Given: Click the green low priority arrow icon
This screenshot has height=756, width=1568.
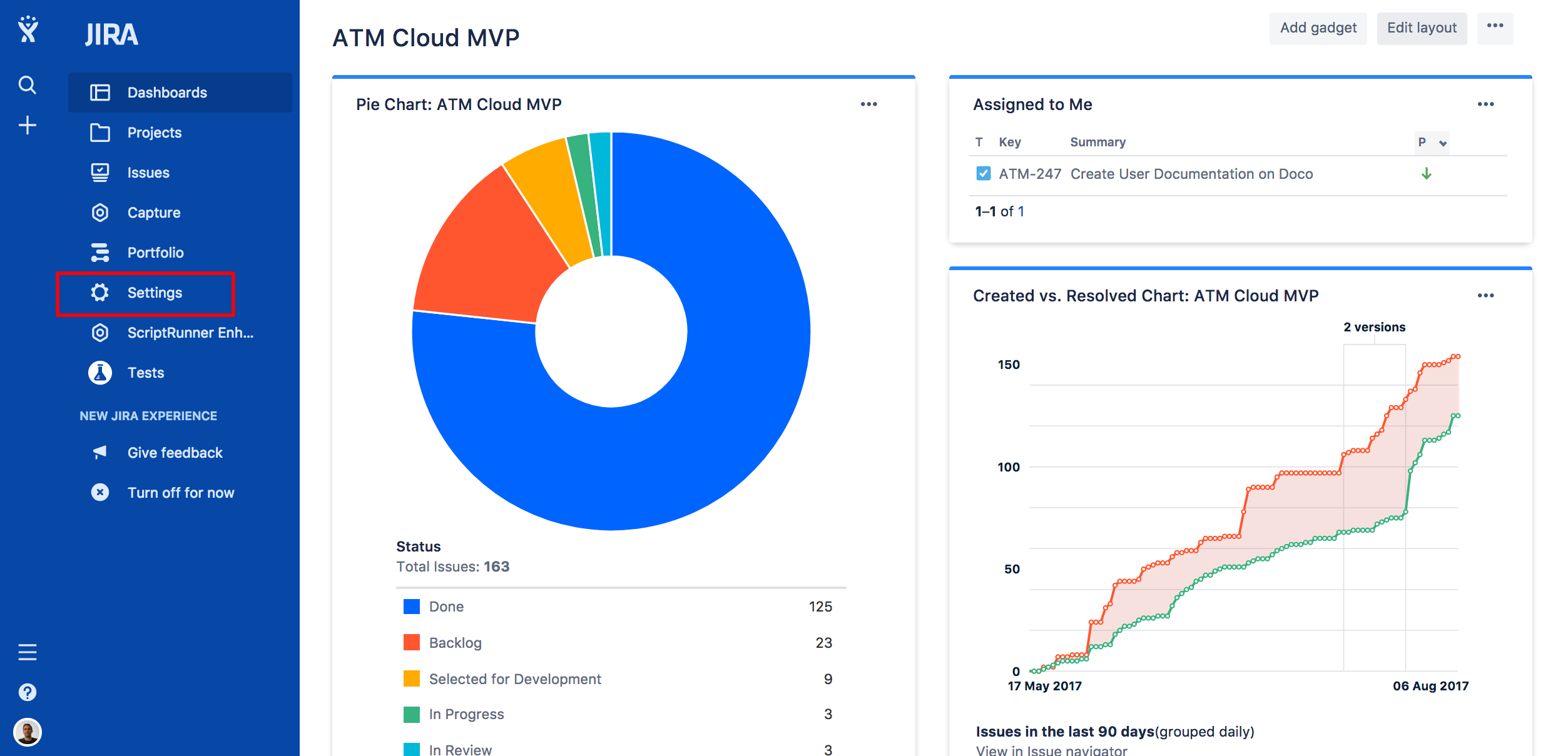Looking at the screenshot, I should click(1427, 174).
